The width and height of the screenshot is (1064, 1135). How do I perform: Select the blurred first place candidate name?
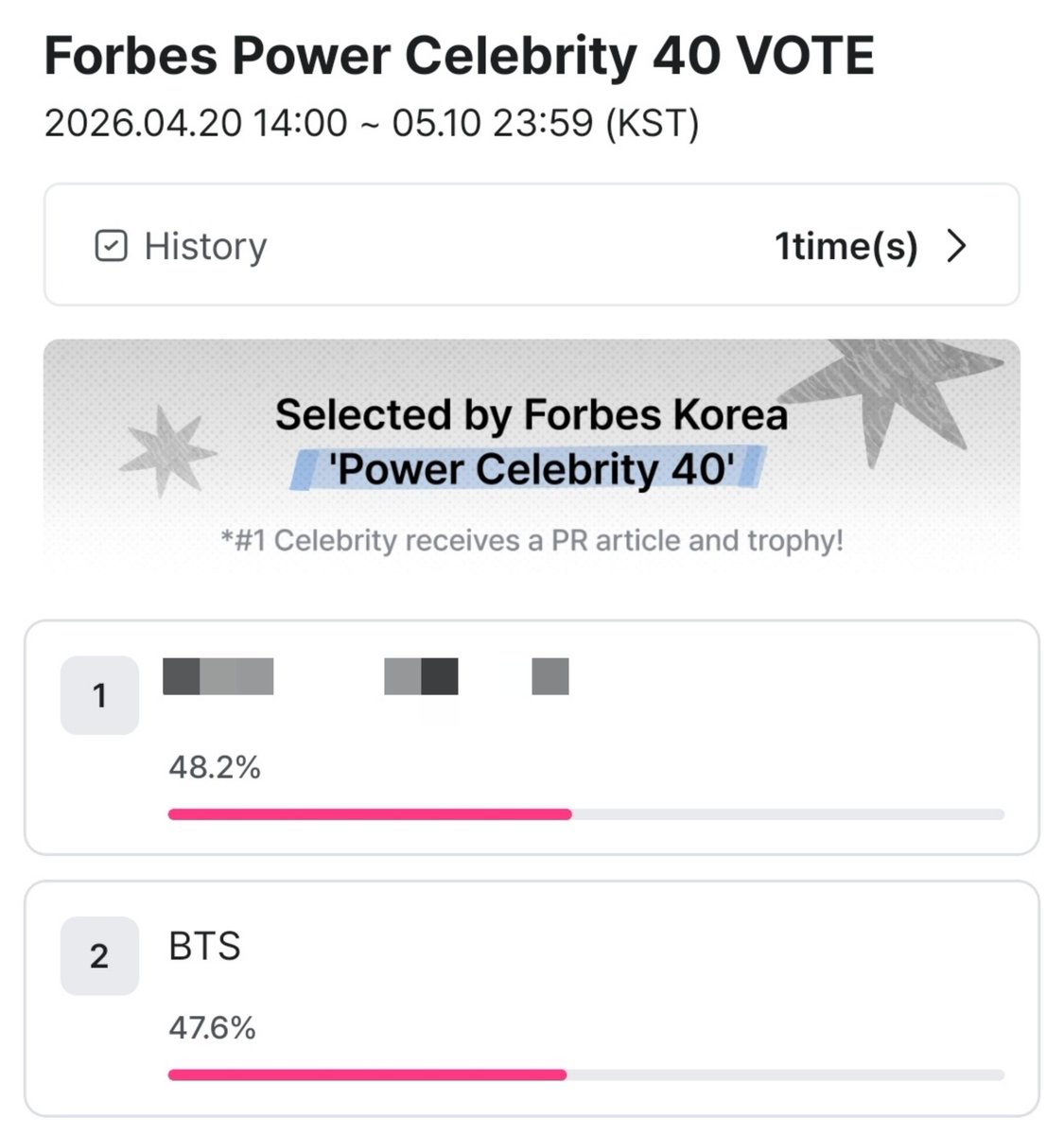[366, 676]
